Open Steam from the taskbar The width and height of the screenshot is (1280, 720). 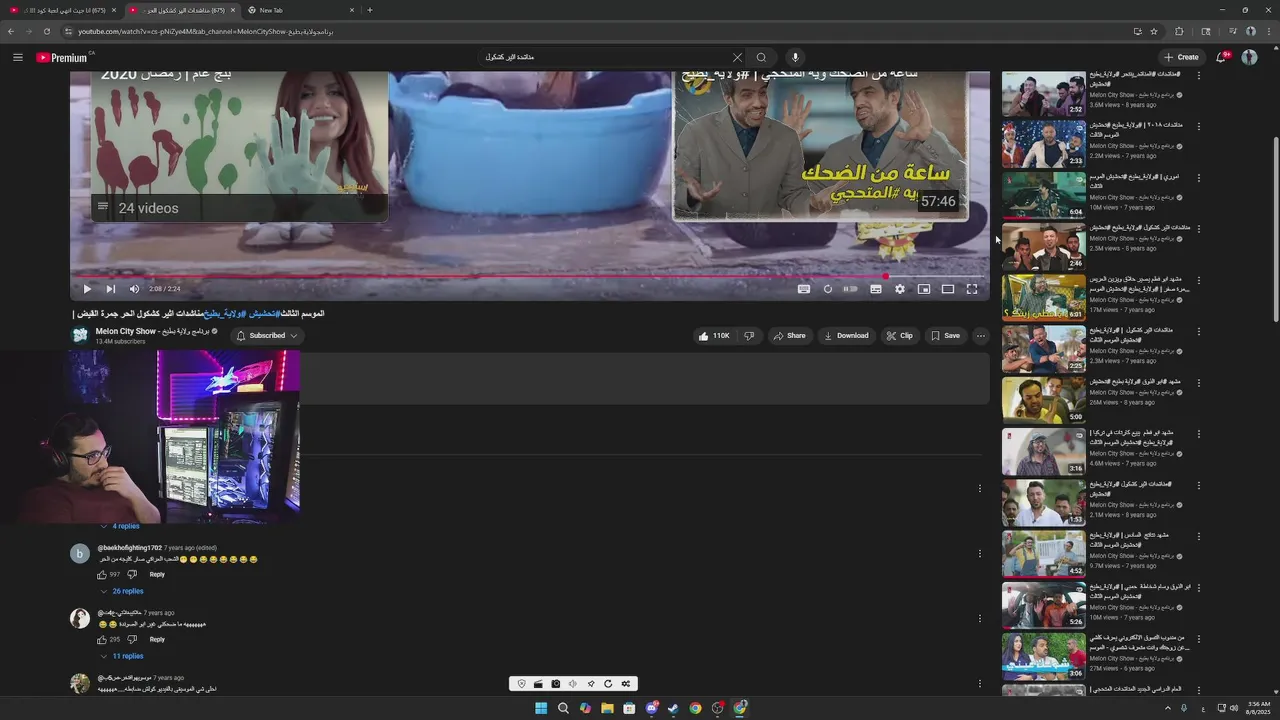pos(673,708)
